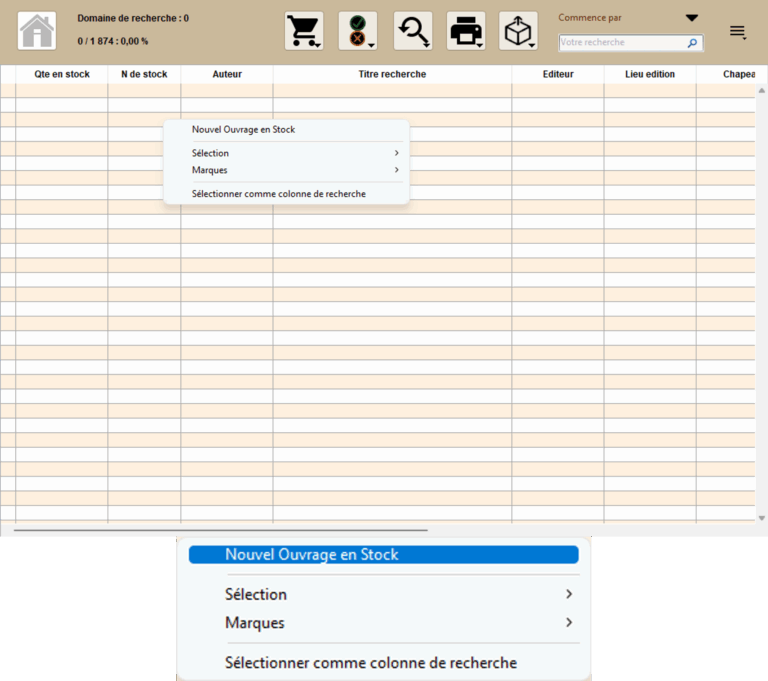Click the 'Editeur' column header

pos(557,74)
